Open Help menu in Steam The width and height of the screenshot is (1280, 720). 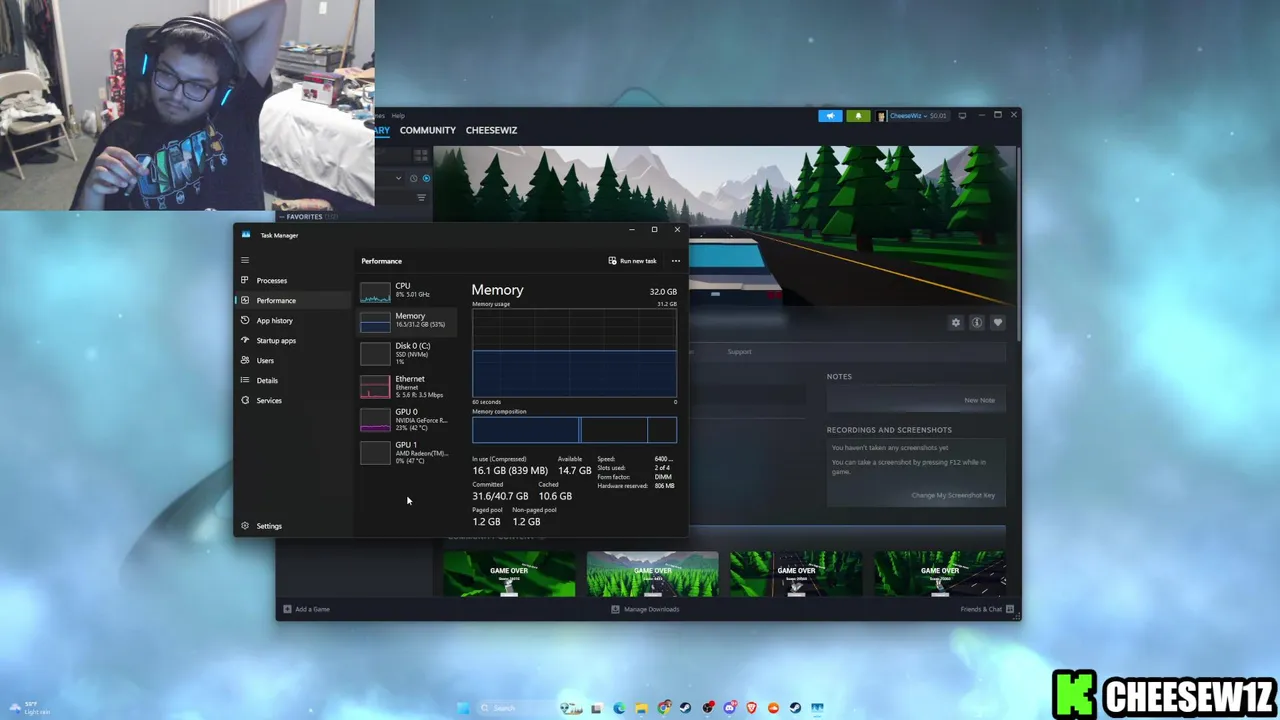(x=398, y=115)
